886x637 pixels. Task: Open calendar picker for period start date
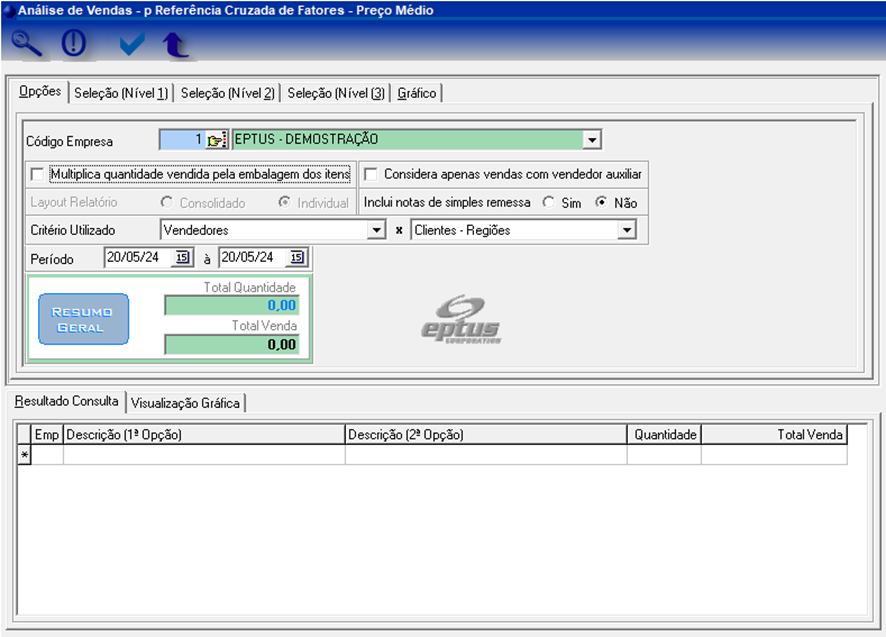tap(182, 258)
